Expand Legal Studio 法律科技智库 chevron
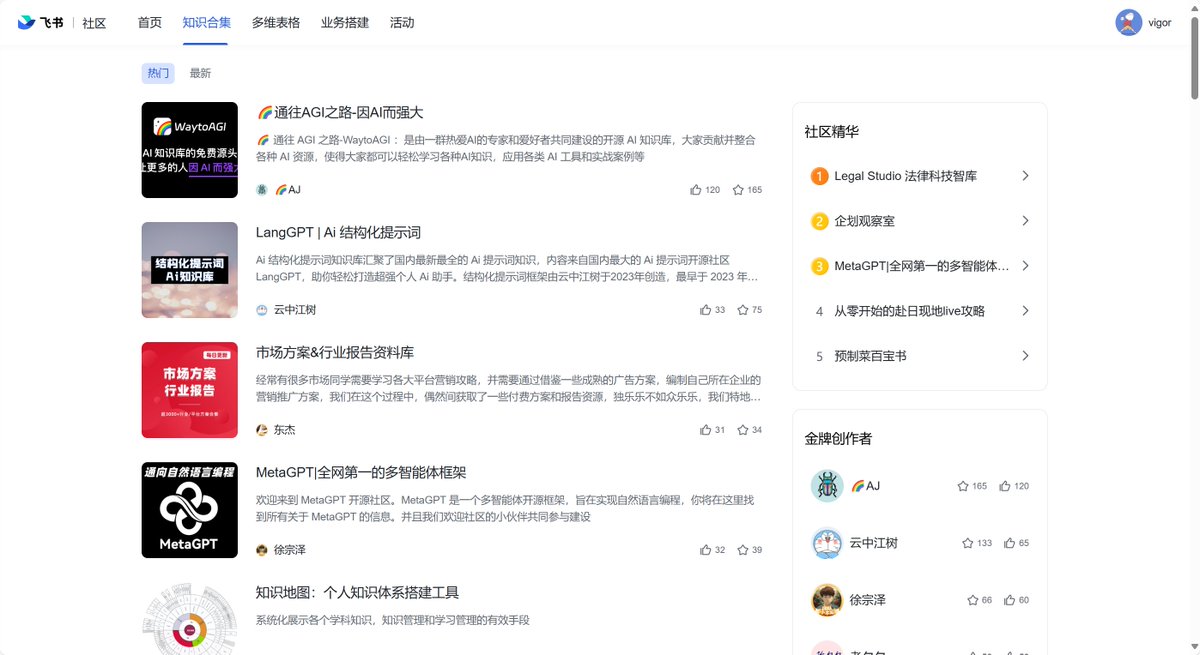Screen dimensions: 1200x655 click(x=1025, y=176)
